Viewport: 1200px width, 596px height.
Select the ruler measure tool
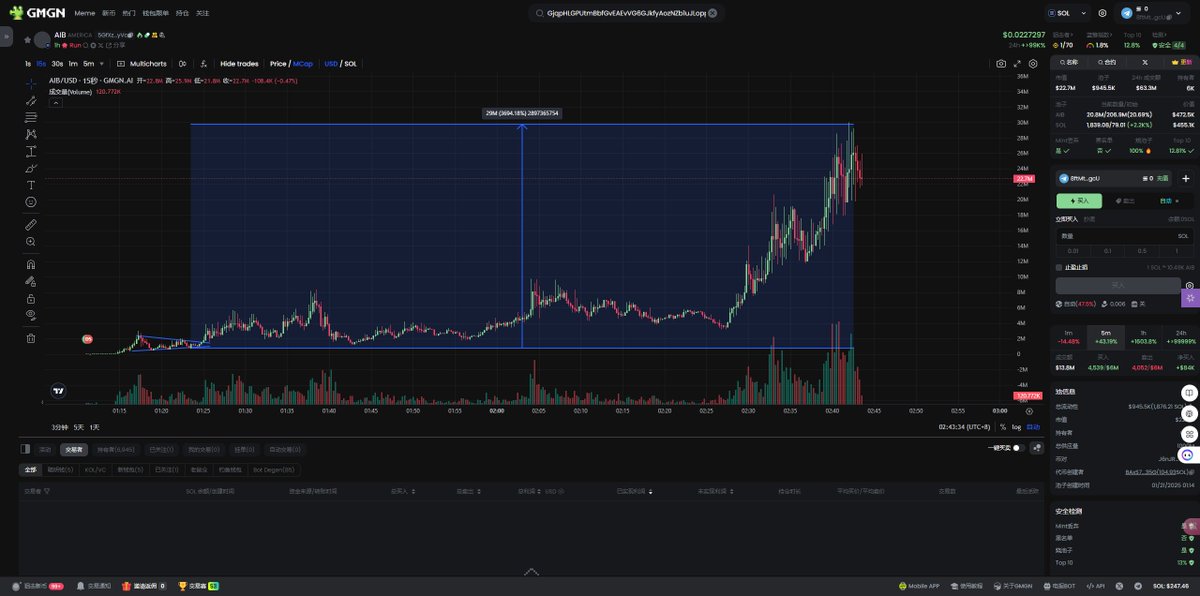[x=31, y=224]
